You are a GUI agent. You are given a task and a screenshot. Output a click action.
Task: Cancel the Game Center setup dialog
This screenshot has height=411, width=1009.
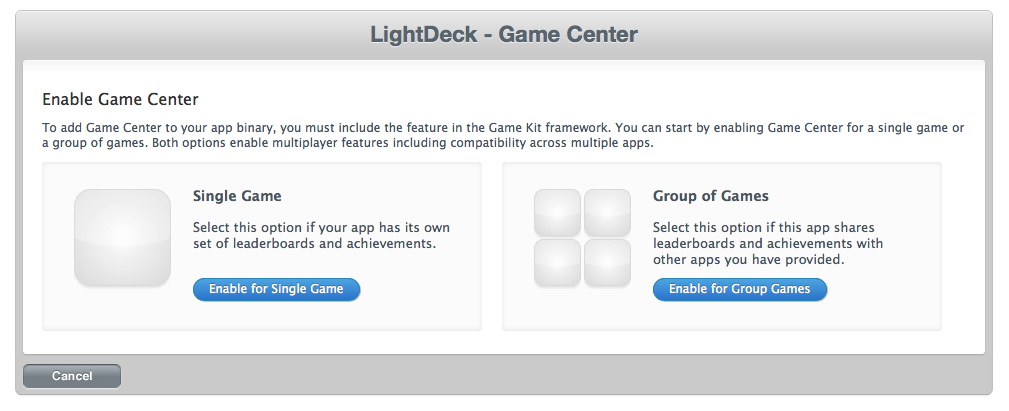(x=72, y=376)
